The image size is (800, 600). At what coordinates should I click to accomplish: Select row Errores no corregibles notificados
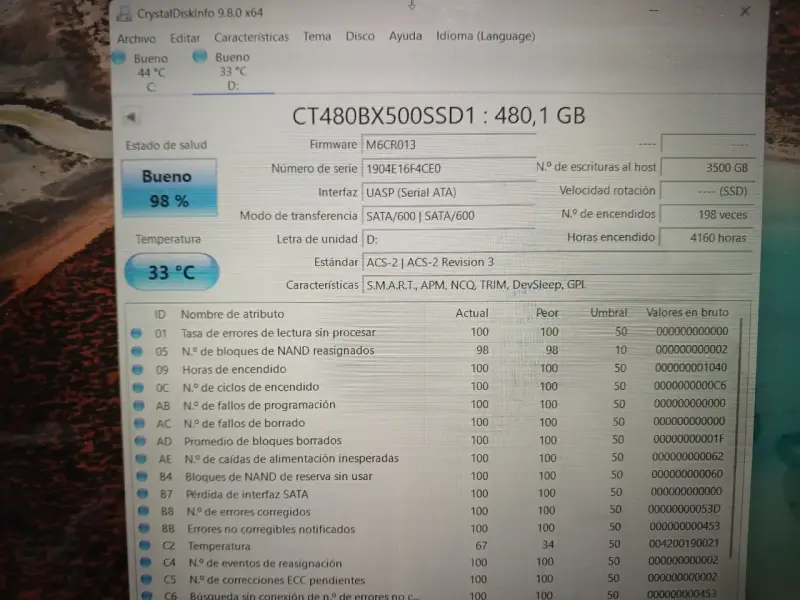pyautogui.click(x=434, y=528)
